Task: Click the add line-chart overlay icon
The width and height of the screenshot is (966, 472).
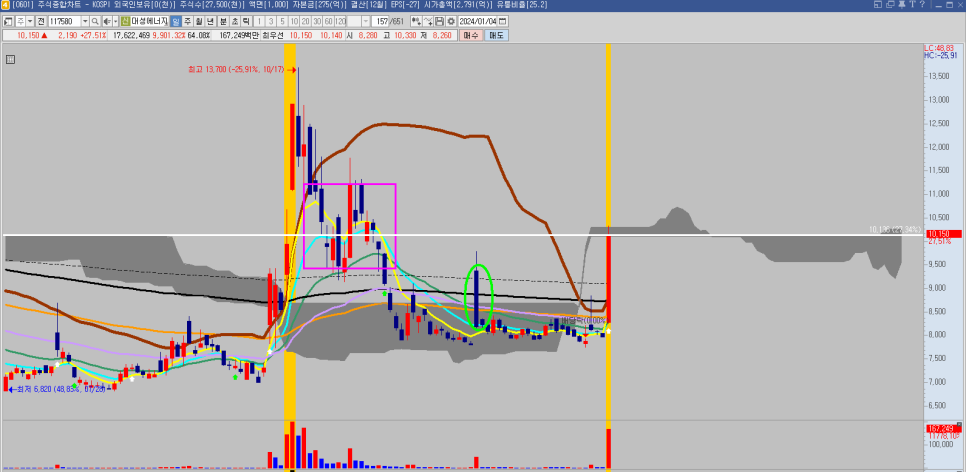Action: (428, 21)
